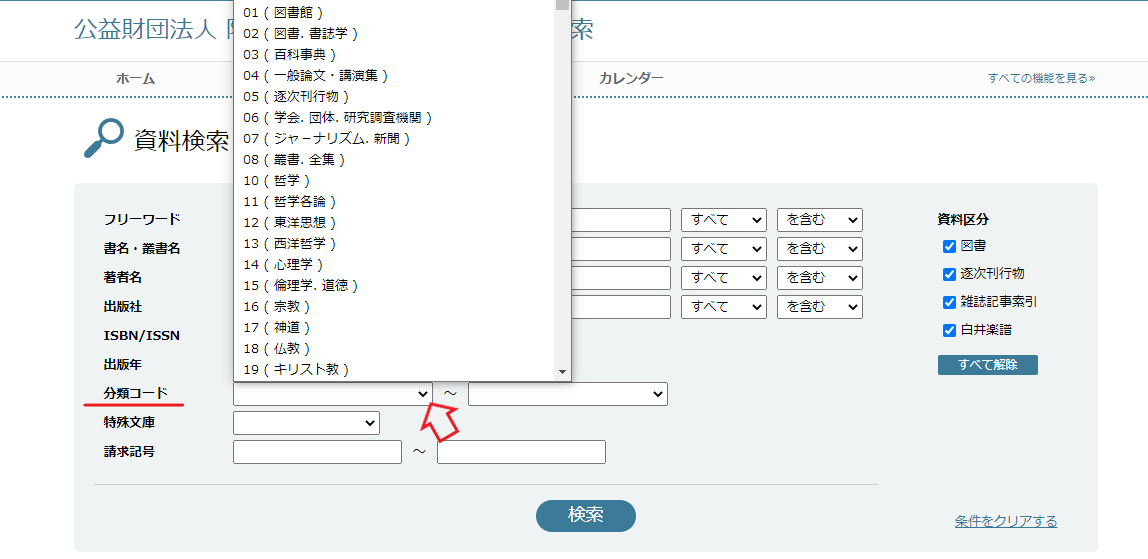Open the カレンダー tab

pyautogui.click(x=631, y=79)
